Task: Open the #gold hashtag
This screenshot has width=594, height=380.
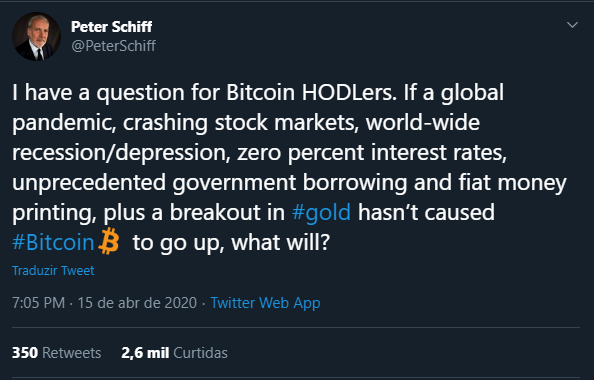Action: [x=321, y=212]
